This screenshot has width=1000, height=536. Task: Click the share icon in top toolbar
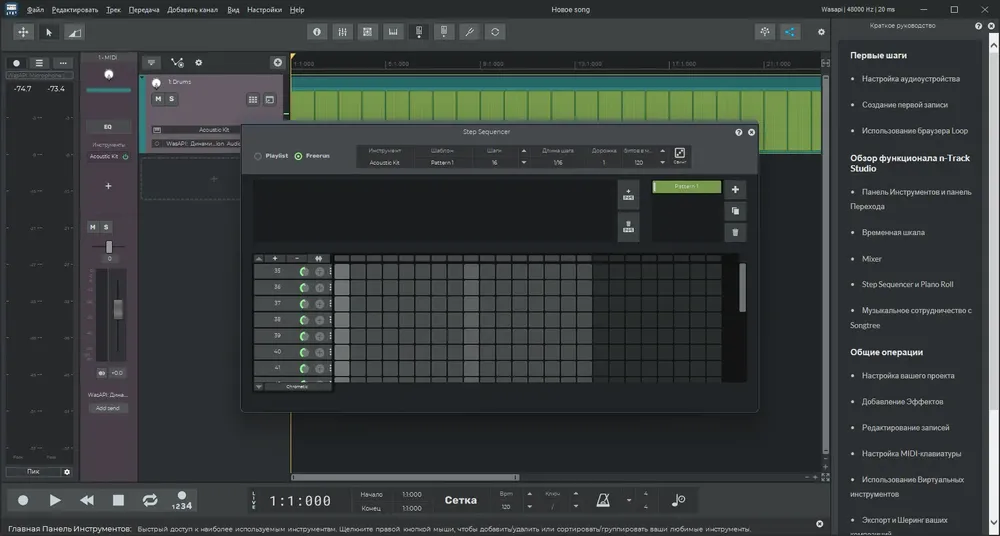point(790,32)
